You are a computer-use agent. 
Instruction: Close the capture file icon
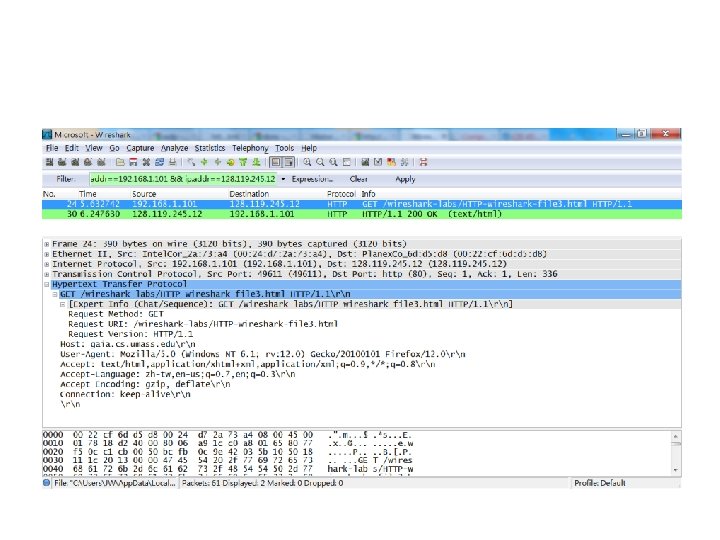click(146, 162)
